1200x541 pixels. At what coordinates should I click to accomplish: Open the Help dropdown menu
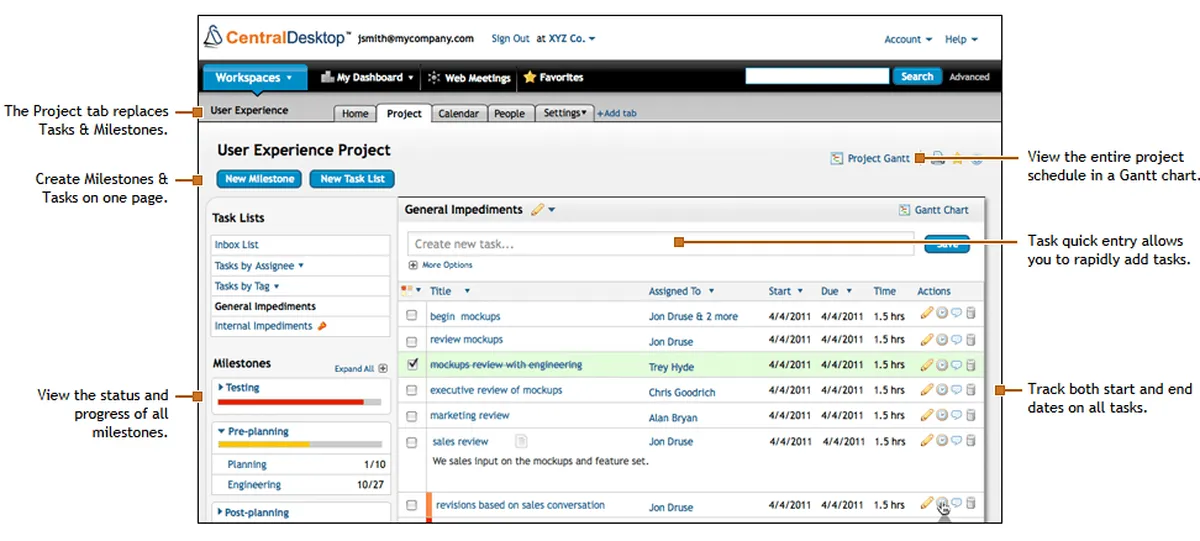click(x=961, y=39)
